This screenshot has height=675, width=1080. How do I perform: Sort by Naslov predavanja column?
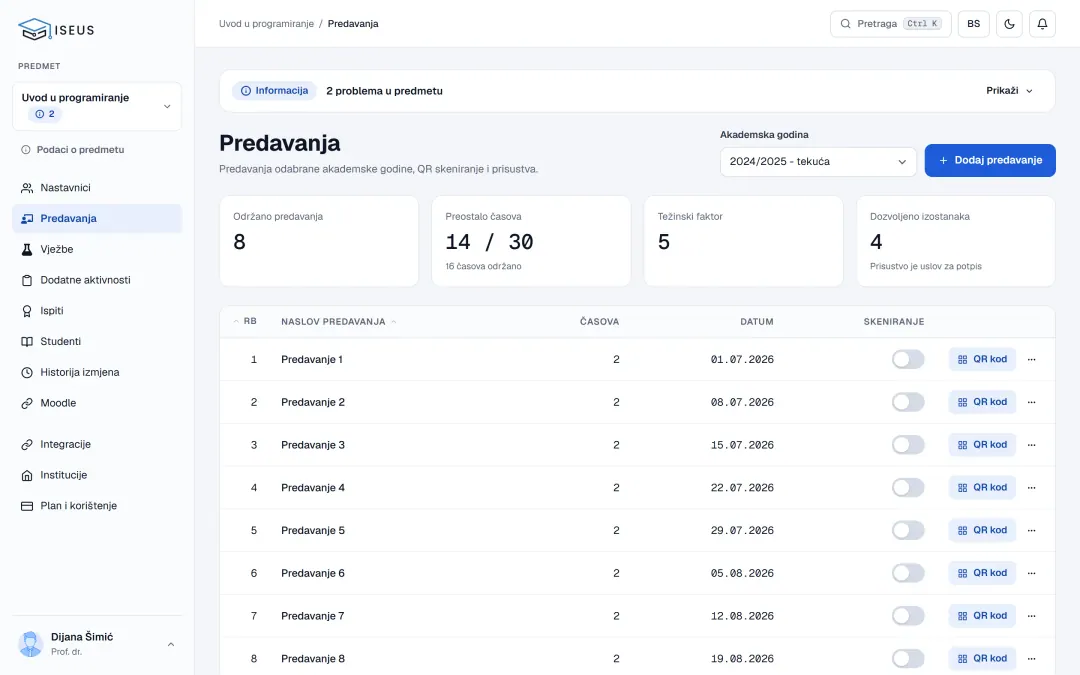pyautogui.click(x=338, y=322)
